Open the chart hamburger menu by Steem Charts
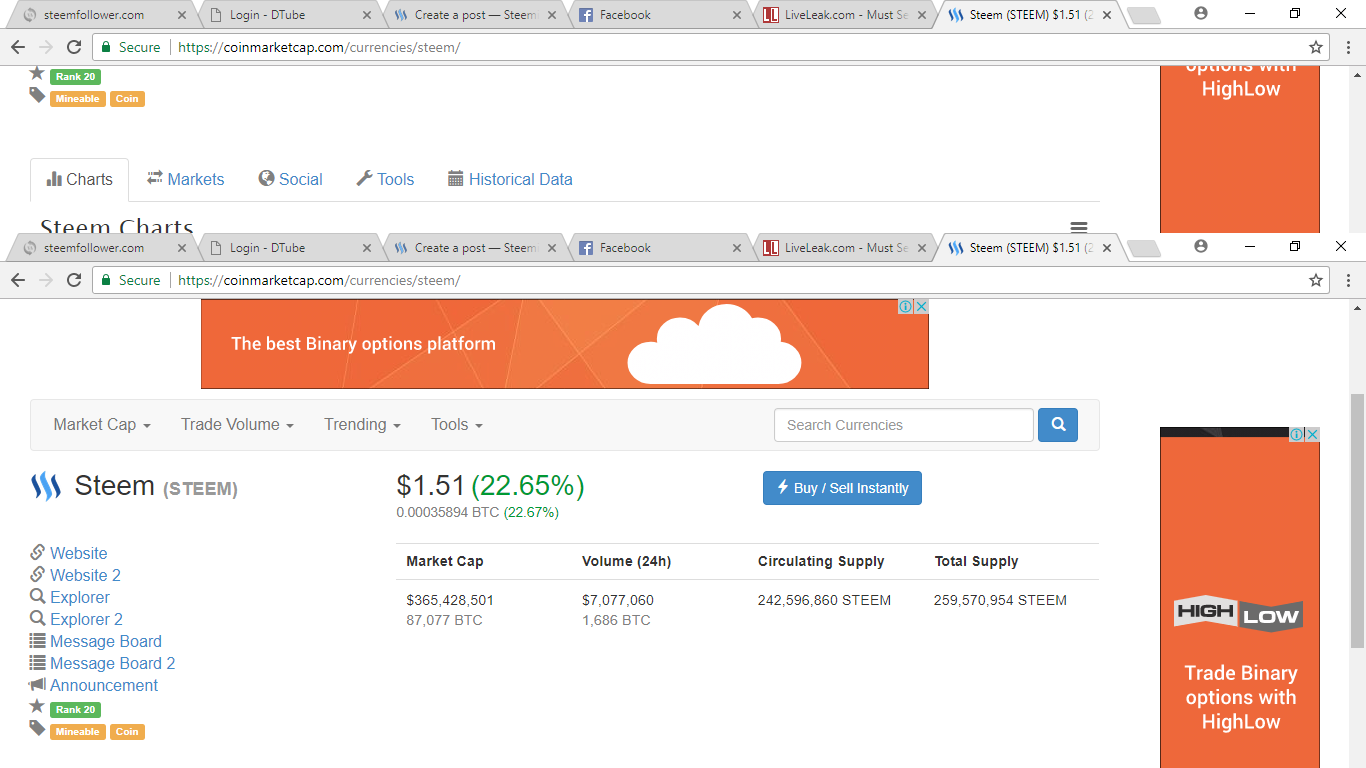Viewport: 1366px width, 768px height. 1078,227
